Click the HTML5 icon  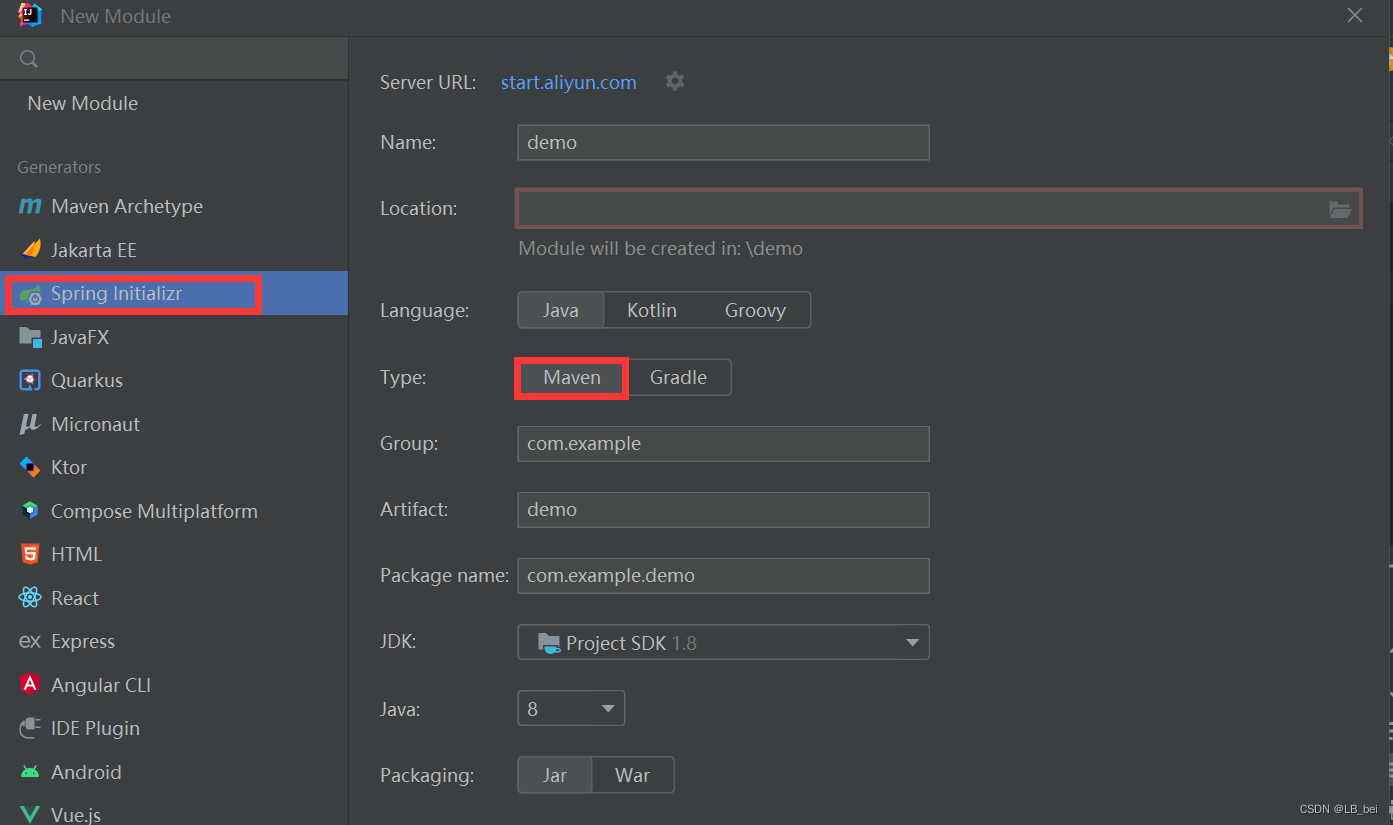pyautogui.click(x=30, y=554)
